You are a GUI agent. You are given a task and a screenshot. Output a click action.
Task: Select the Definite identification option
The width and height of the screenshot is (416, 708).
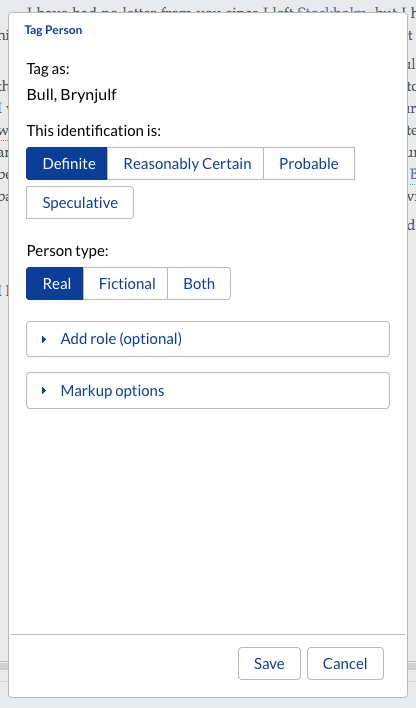point(67,163)
